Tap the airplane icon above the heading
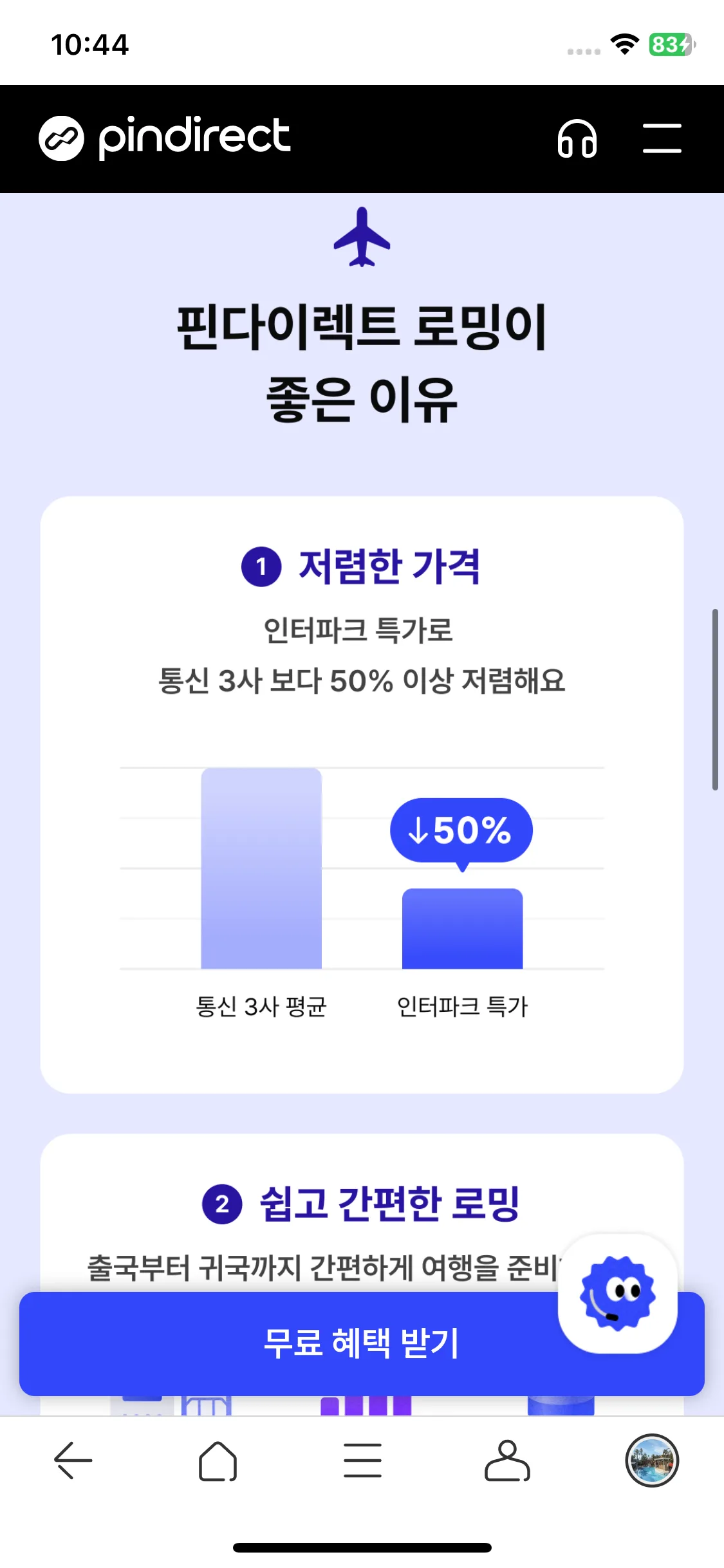 coord(362,236)
